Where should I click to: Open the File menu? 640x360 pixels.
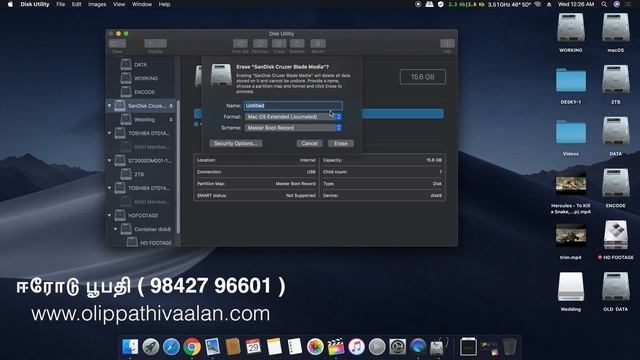coord(60,4)
